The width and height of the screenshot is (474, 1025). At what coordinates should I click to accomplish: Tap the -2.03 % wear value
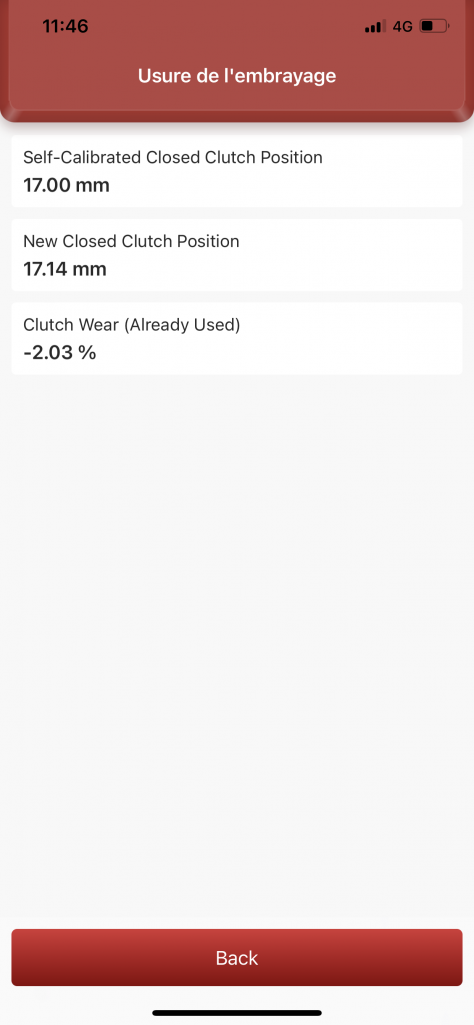[59, 353]
